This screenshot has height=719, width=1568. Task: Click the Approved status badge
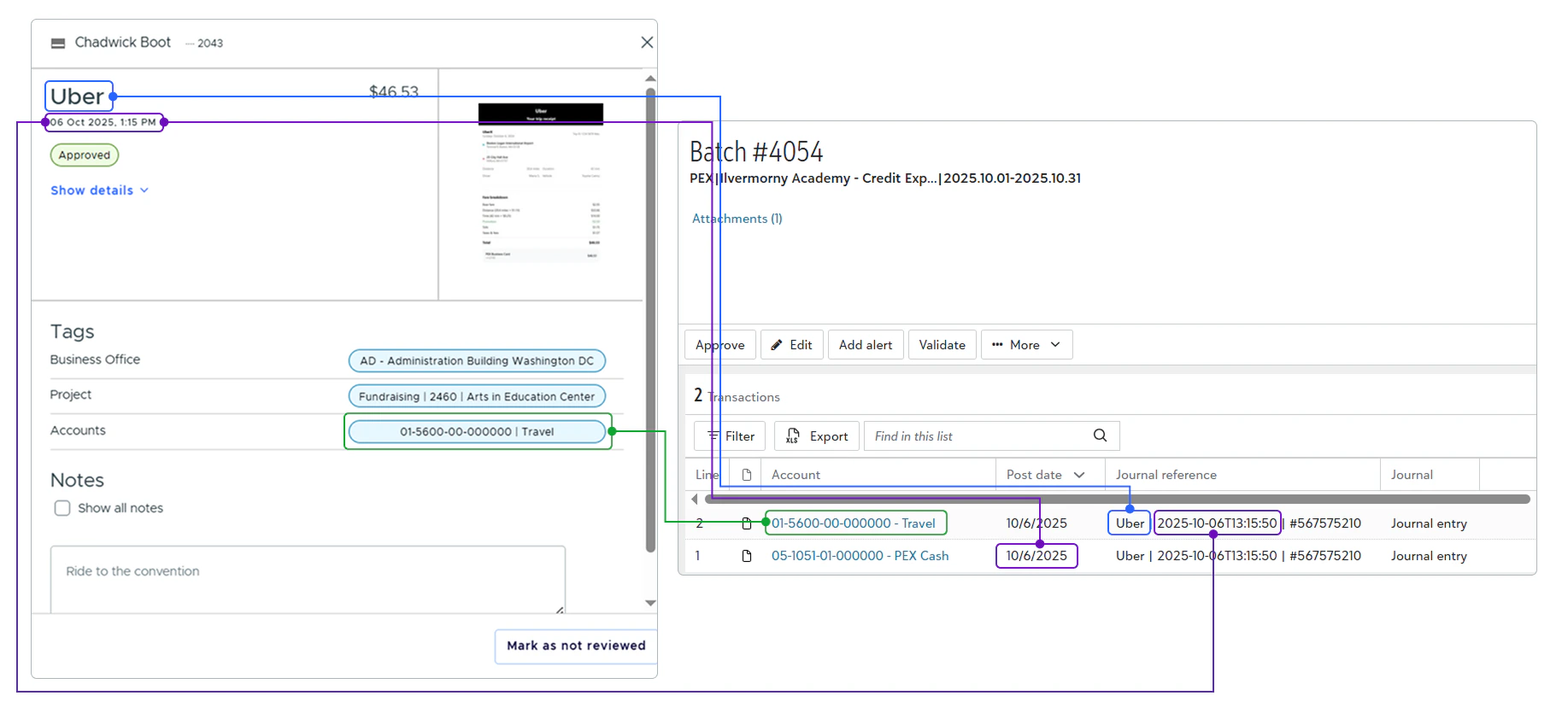click(85, 155)
